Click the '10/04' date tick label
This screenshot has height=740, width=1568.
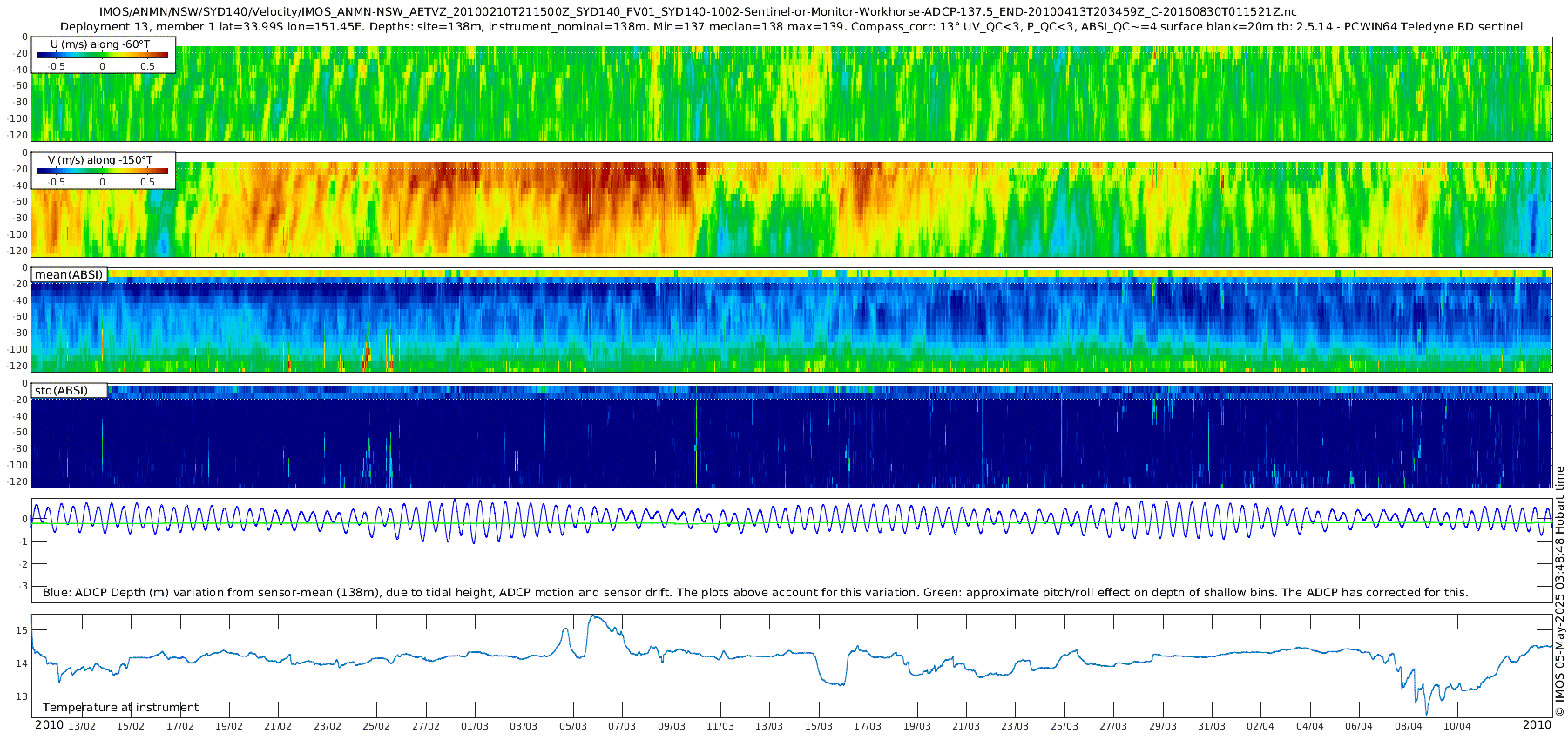point(1457,726)
